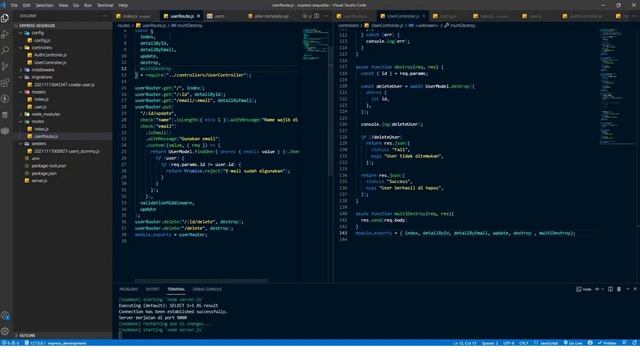
Task: Open the Extensions view
Action: coord(5,83)
